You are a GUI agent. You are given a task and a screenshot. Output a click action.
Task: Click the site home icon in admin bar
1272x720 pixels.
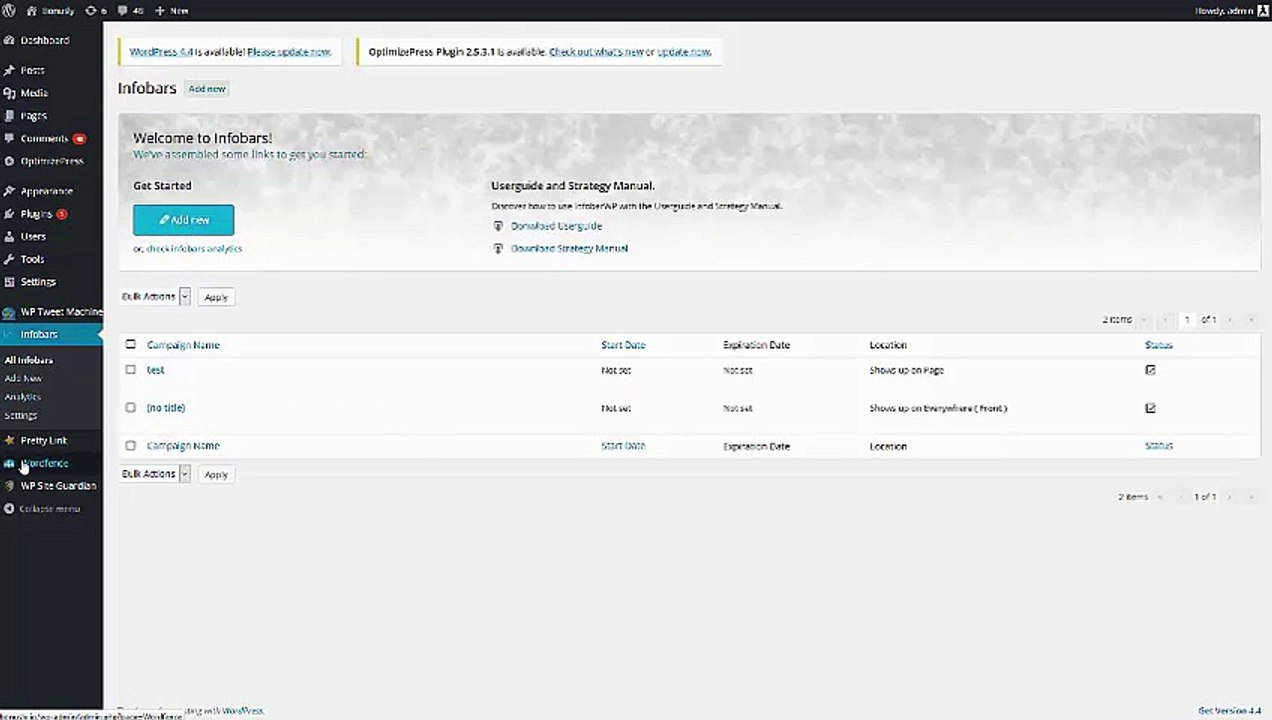(x=31, y=11)
